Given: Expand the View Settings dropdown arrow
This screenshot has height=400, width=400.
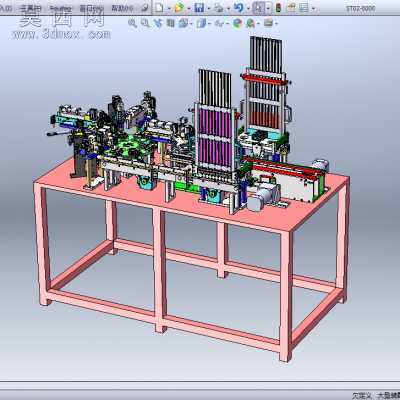Looking at the screenshot, I should tap(277, 23).
